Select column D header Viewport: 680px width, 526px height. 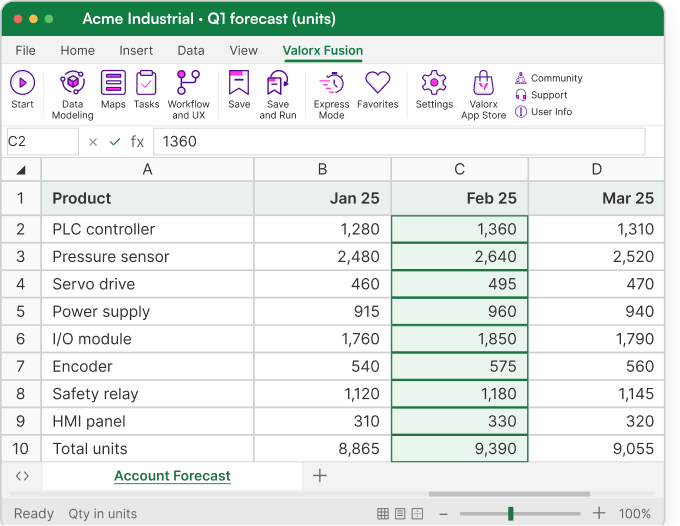597,170
